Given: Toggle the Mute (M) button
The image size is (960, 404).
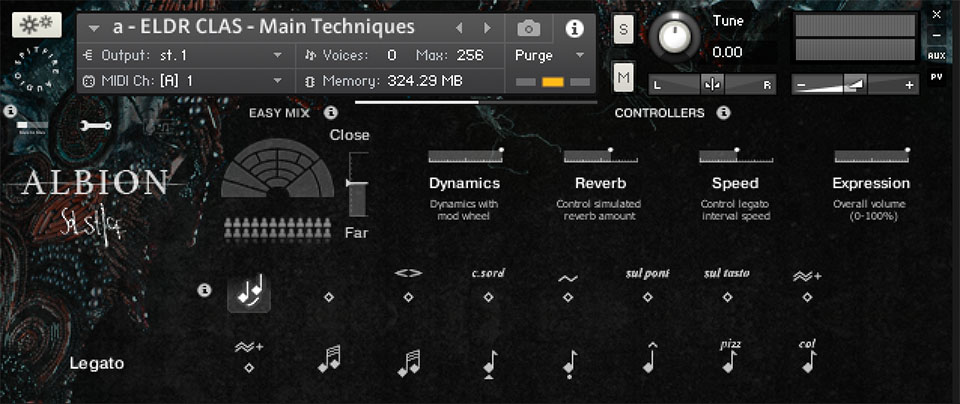Looking at the screenshot, I should 623,77.
